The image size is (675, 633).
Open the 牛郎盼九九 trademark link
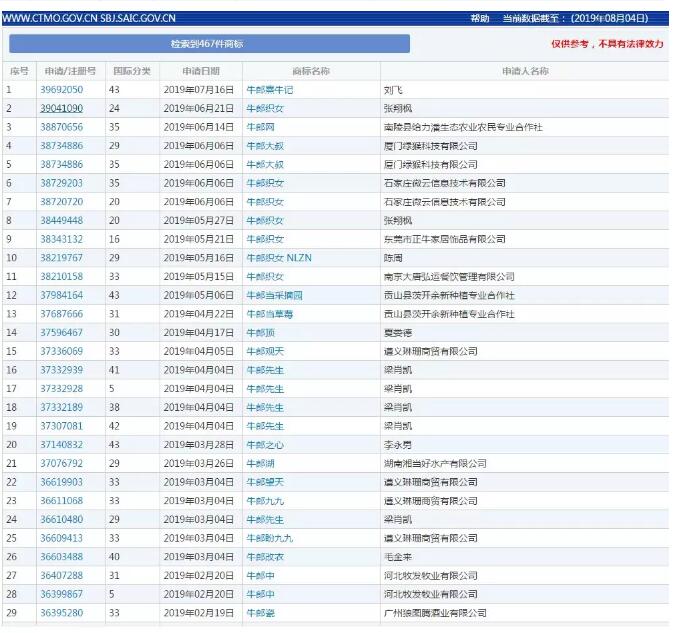(269, 538)
